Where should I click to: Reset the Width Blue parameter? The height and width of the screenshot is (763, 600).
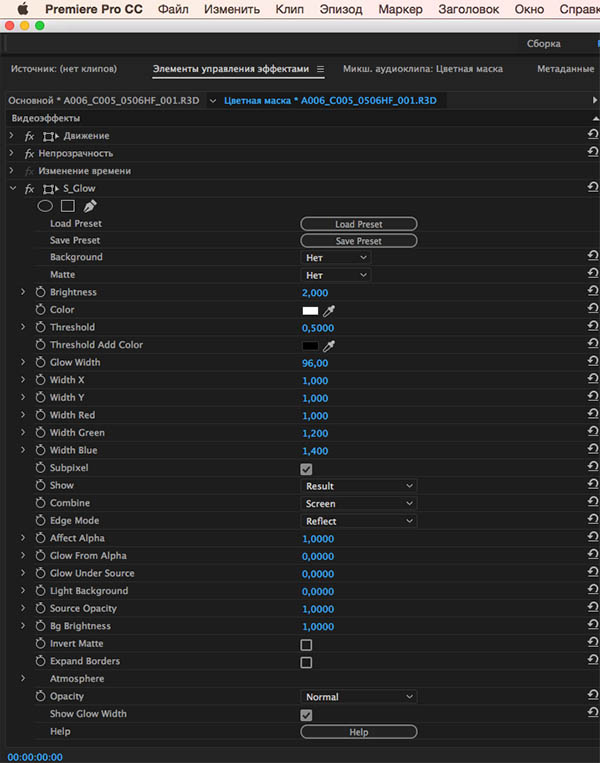593,449
